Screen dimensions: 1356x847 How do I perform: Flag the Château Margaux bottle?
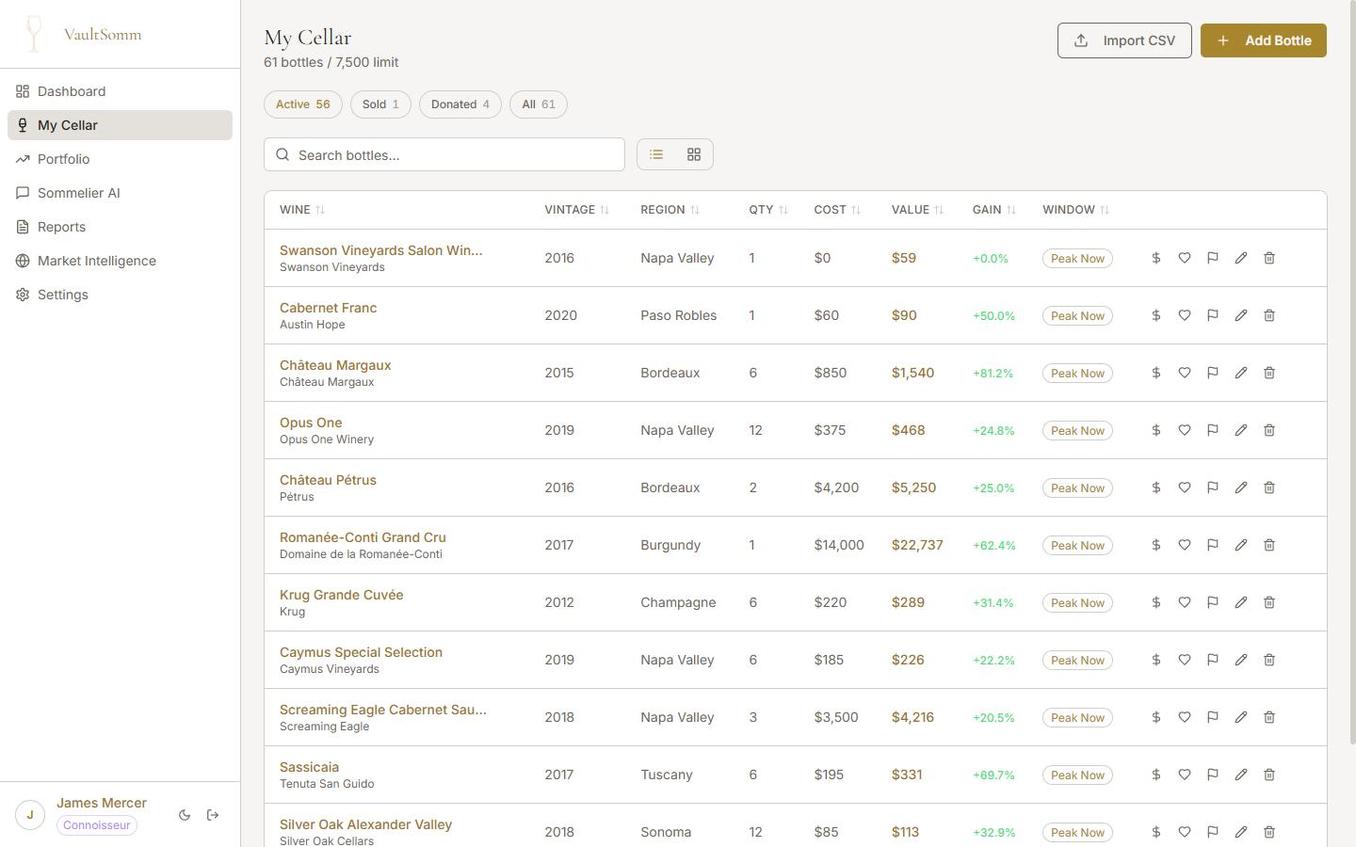point(1213,373)
